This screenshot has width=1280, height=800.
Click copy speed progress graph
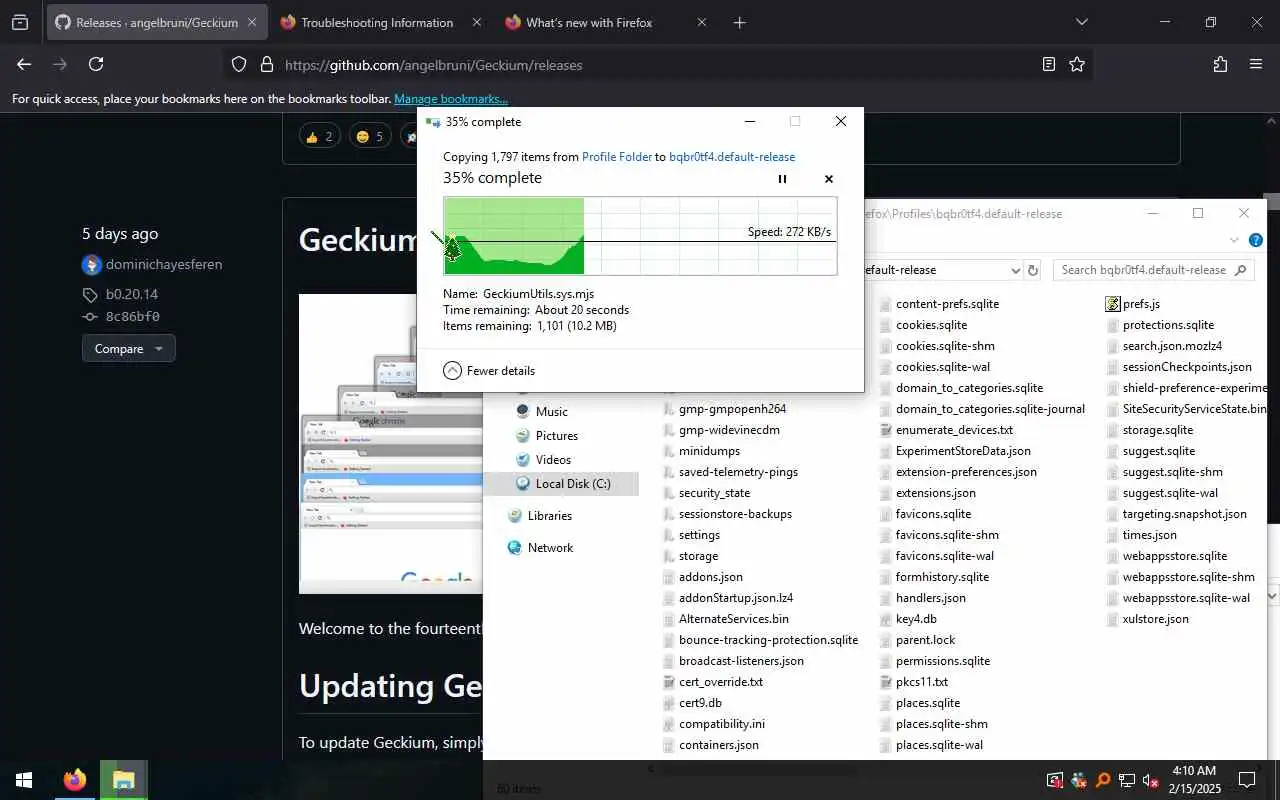640,236
